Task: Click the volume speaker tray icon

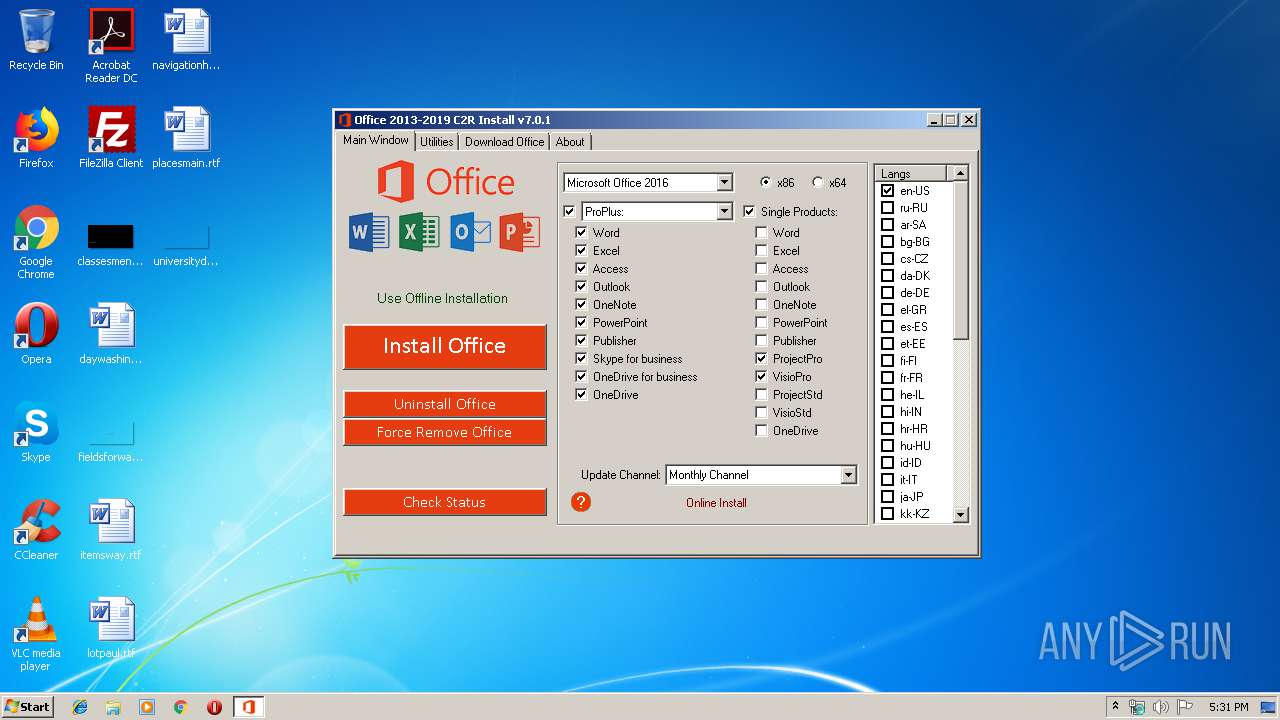Action: point(1160,707)
